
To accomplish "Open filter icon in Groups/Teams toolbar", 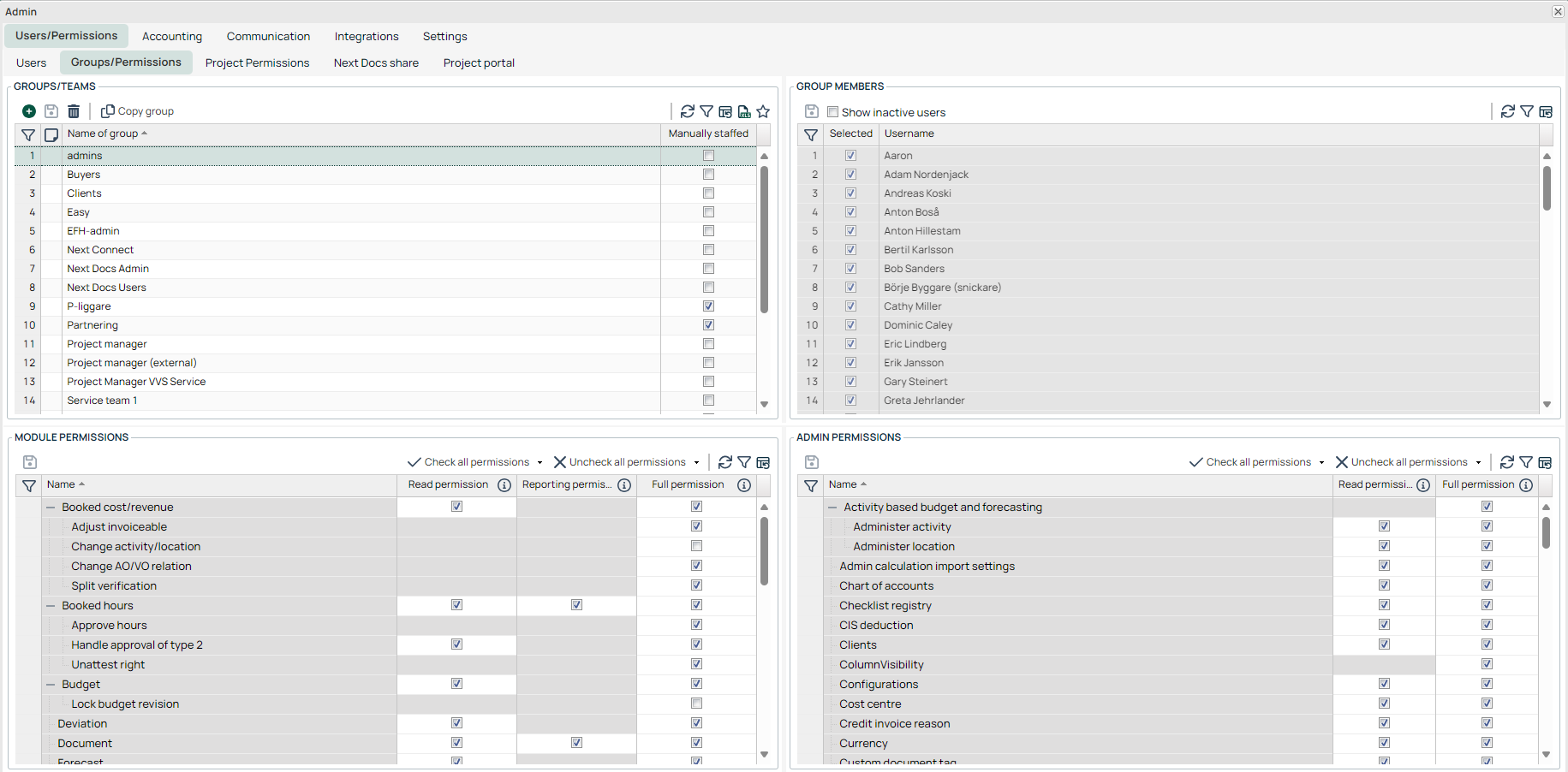I will [x=706, y=111].
